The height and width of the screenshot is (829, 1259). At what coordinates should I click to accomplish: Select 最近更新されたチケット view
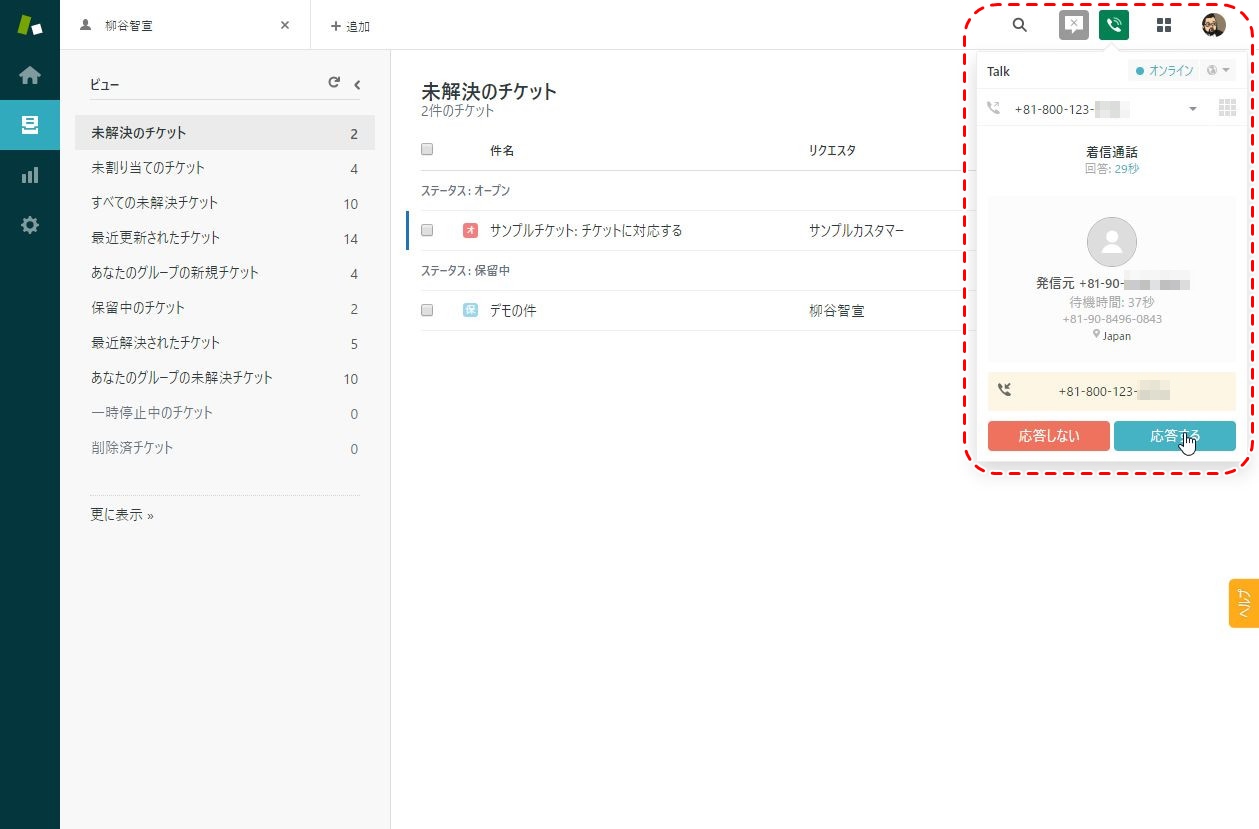(225, 238)
